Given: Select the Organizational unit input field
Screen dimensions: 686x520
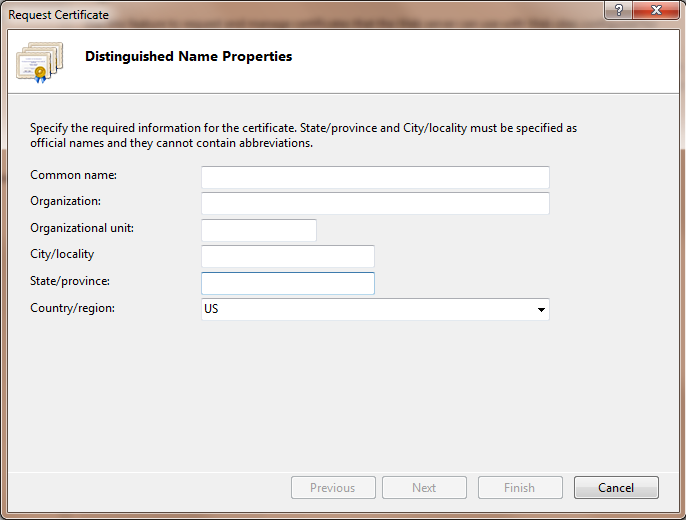Looking at the screenshot, I should coord(259,230).
